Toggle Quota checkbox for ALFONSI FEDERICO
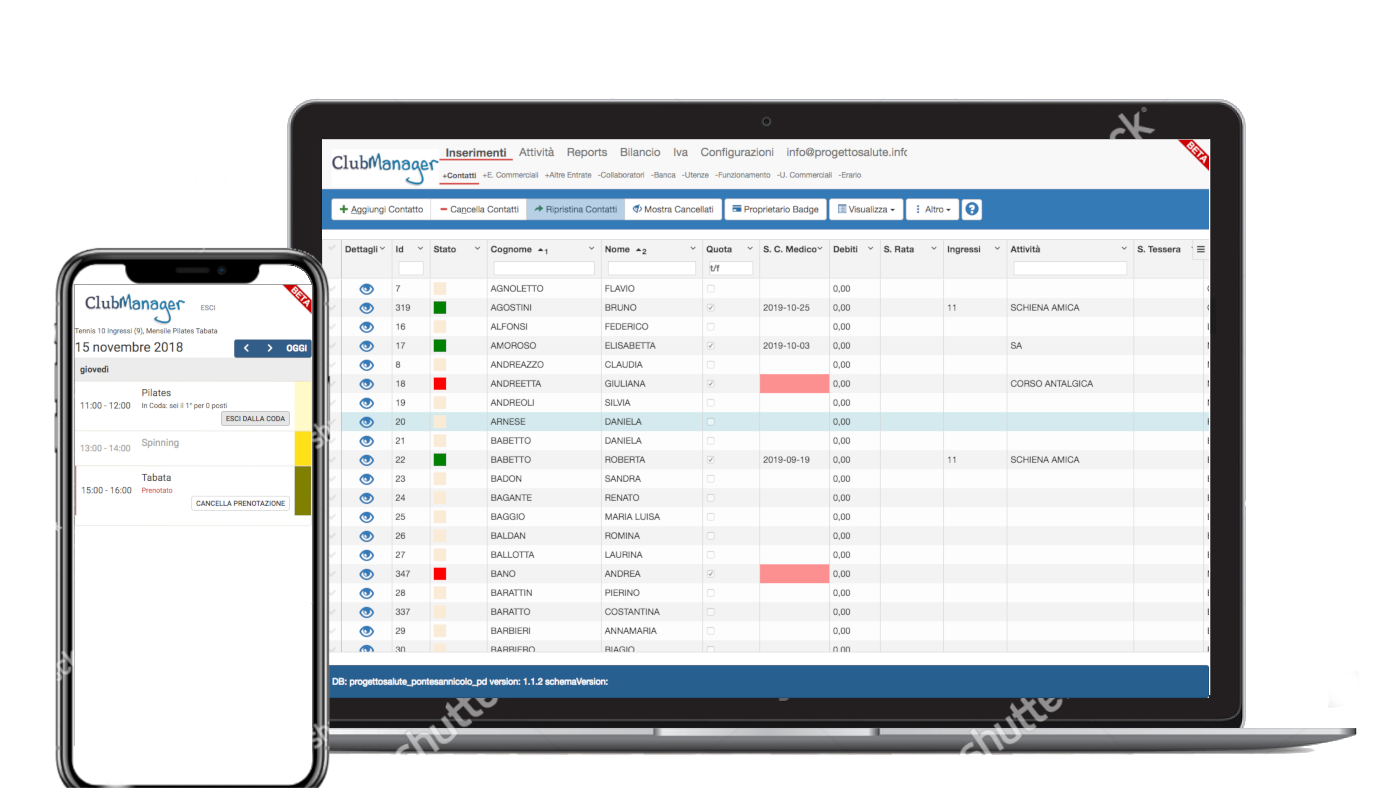 [711, 327]
